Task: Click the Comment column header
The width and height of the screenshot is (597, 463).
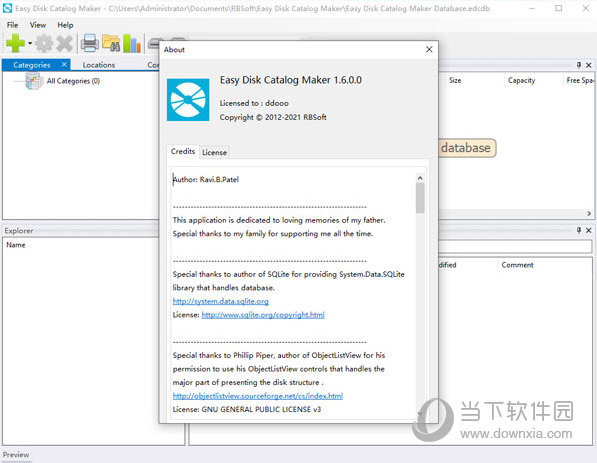Action: click(x=517, y=265)
